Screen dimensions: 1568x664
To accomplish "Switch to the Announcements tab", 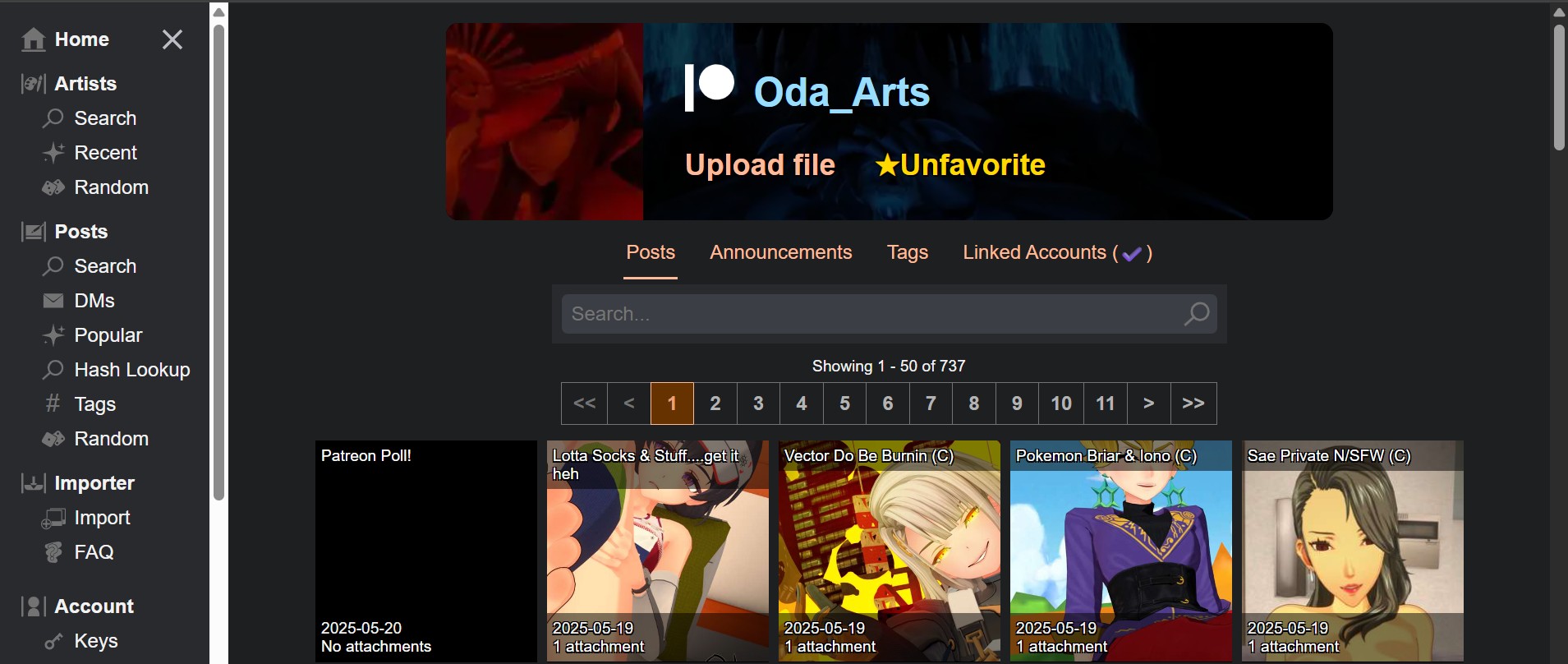I will pos(781,252).
